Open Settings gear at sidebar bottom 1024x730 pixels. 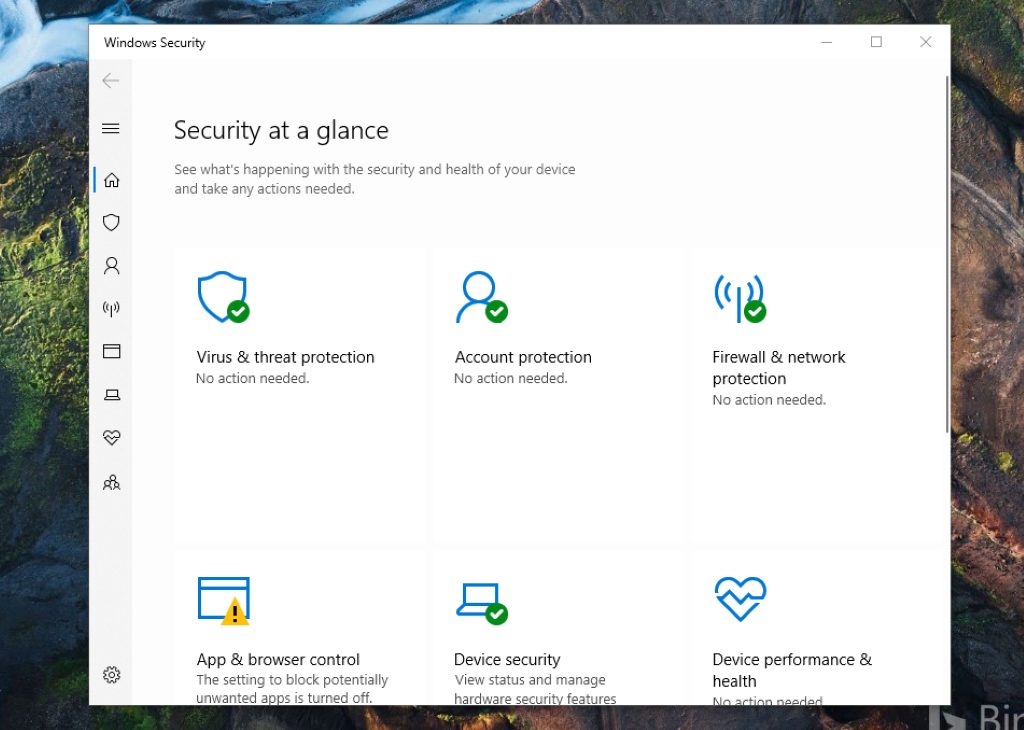coord(112,674)
